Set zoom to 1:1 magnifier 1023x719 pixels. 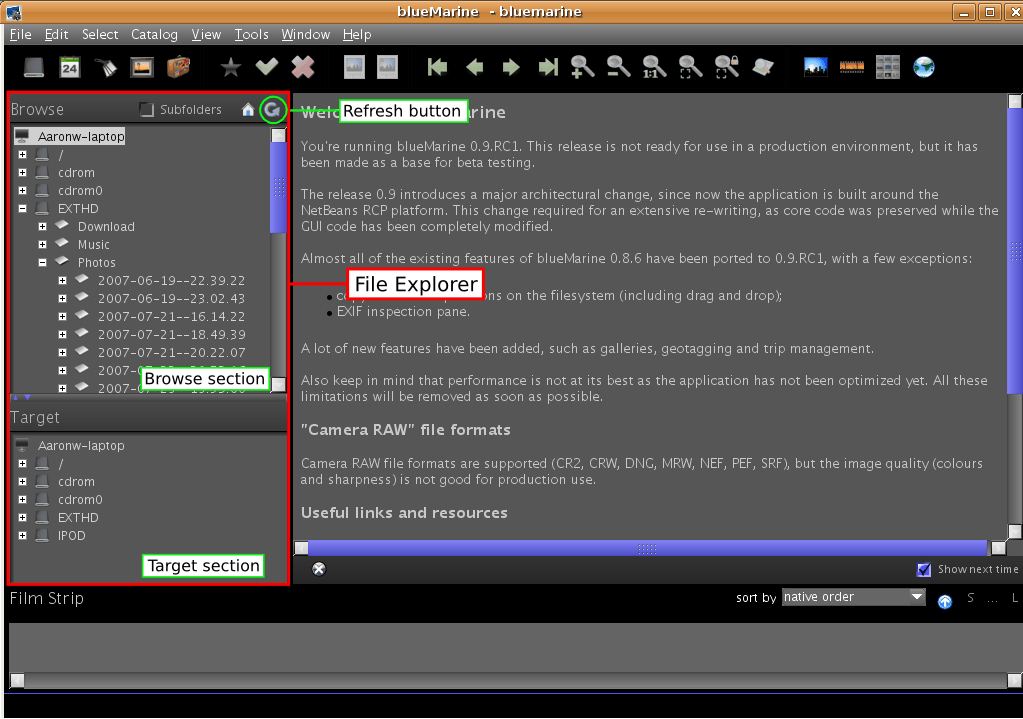point(654,67)
